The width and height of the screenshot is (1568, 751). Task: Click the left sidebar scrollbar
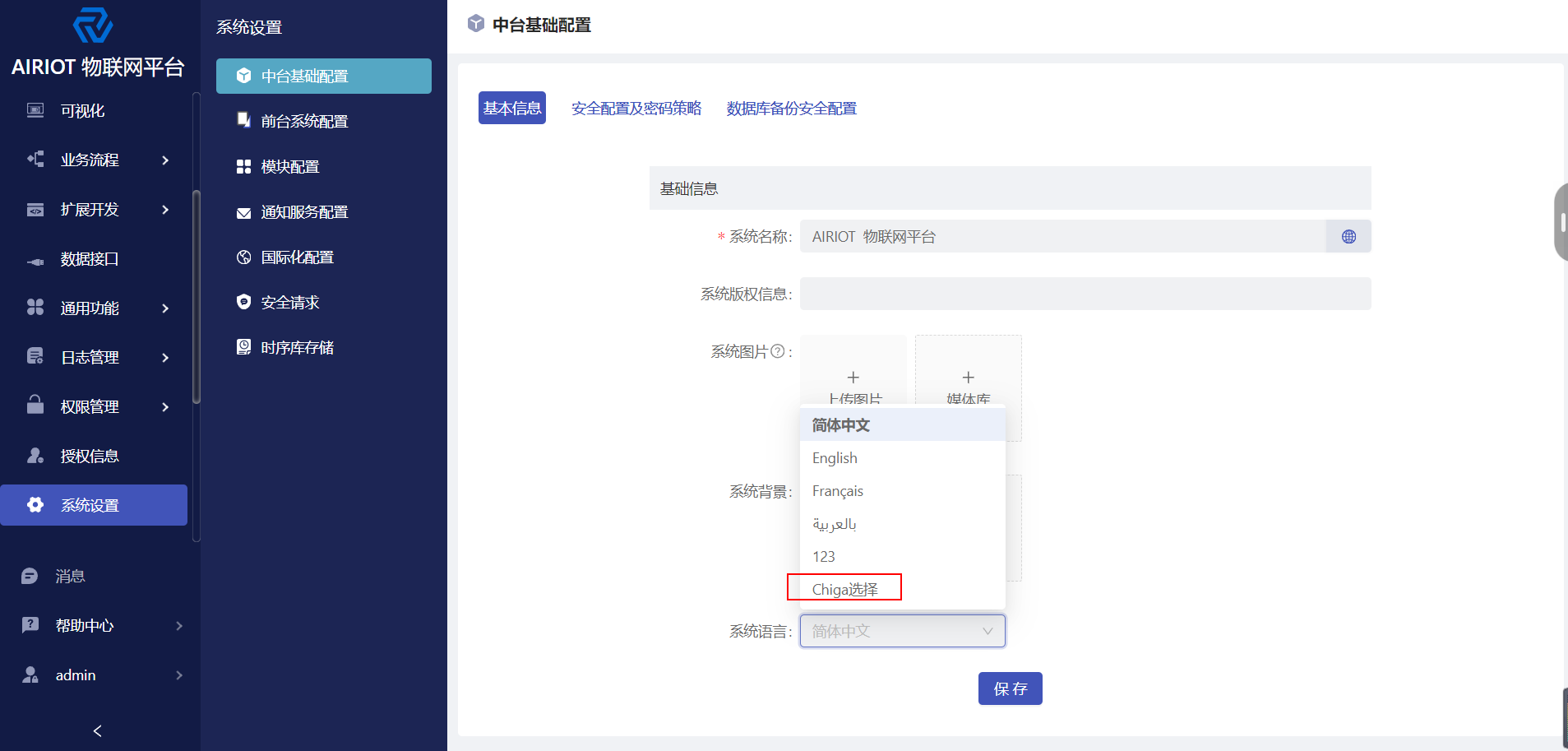click(x=196, y=296)
